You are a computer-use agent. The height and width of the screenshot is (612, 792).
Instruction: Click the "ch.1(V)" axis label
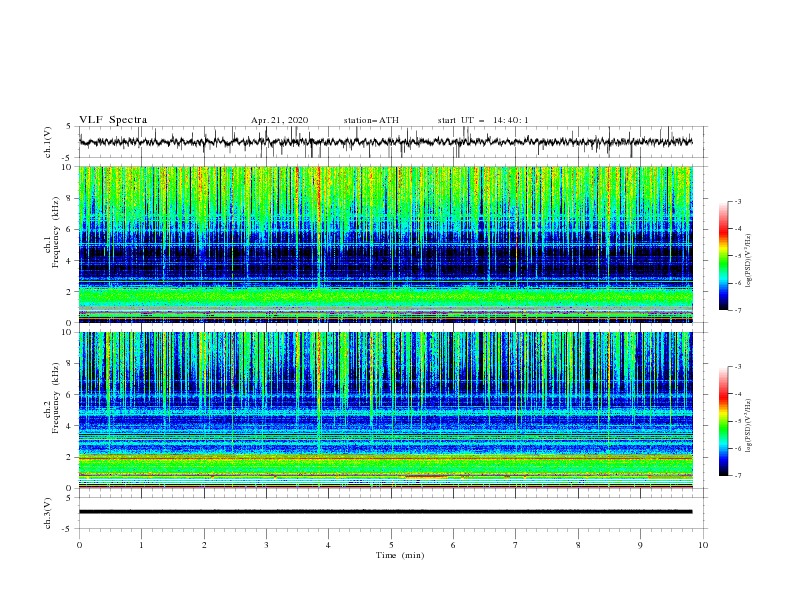point(48,142)
